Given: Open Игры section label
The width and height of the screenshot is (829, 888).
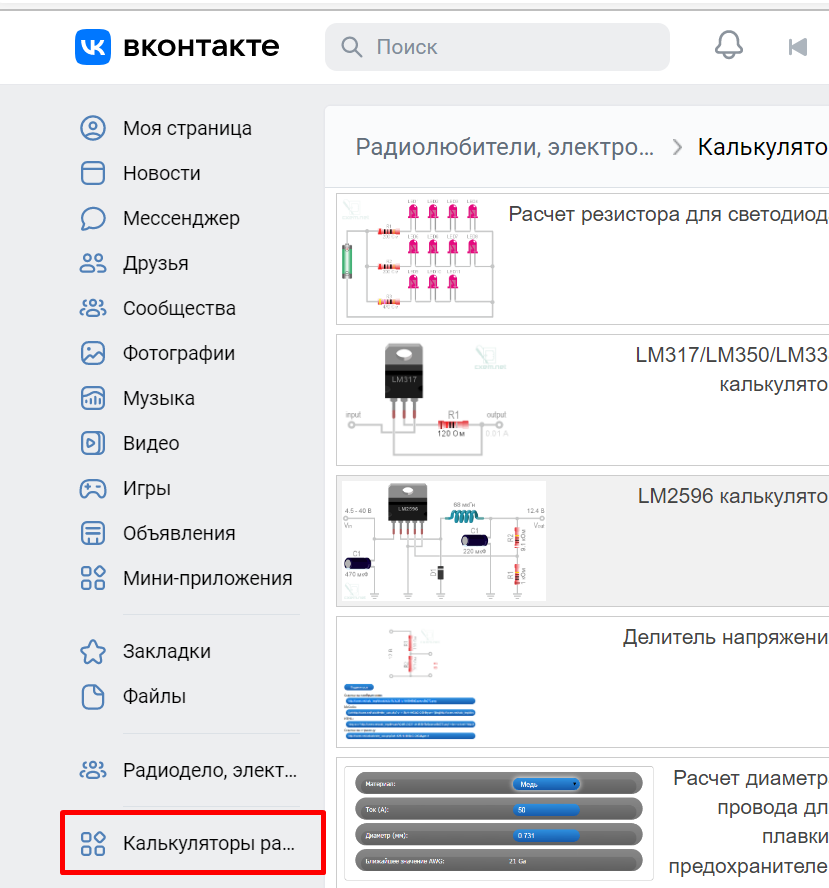Looking at the screenshot, I should [x=147, y=488].
